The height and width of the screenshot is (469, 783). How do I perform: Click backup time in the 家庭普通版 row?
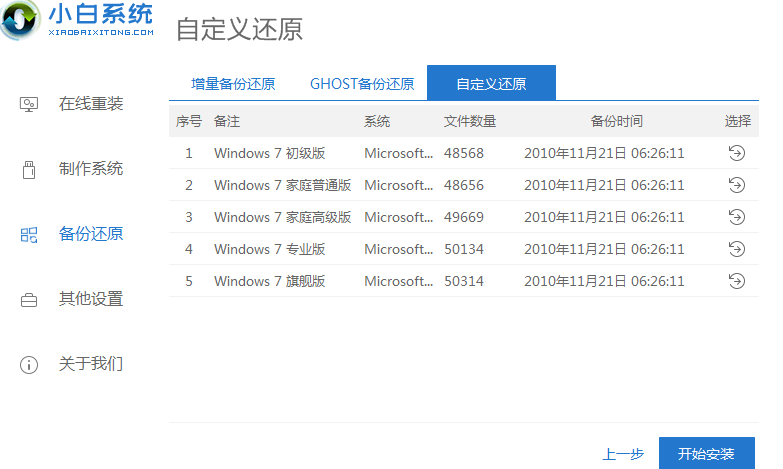point(604,185)
